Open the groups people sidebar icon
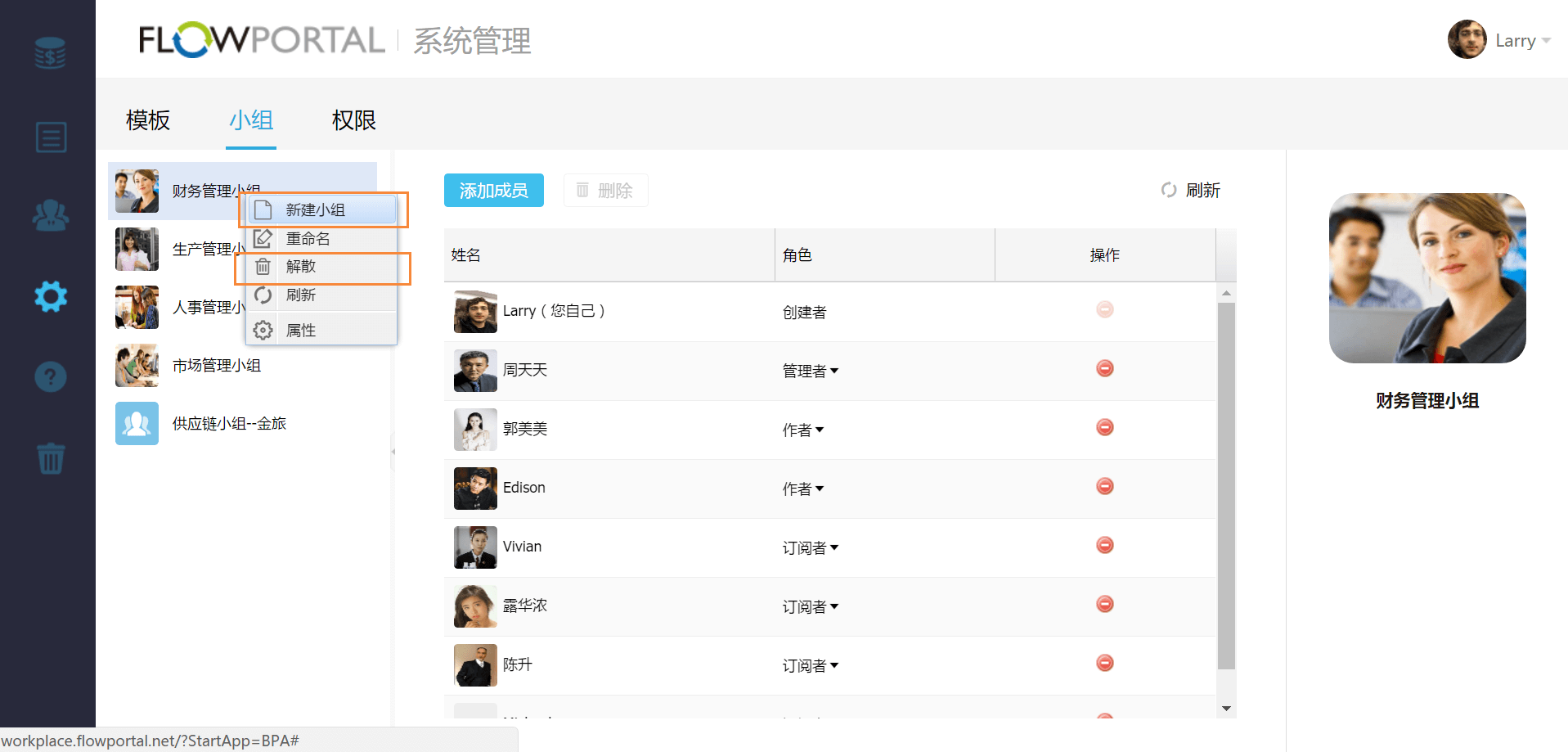 [x=50, y=215]
